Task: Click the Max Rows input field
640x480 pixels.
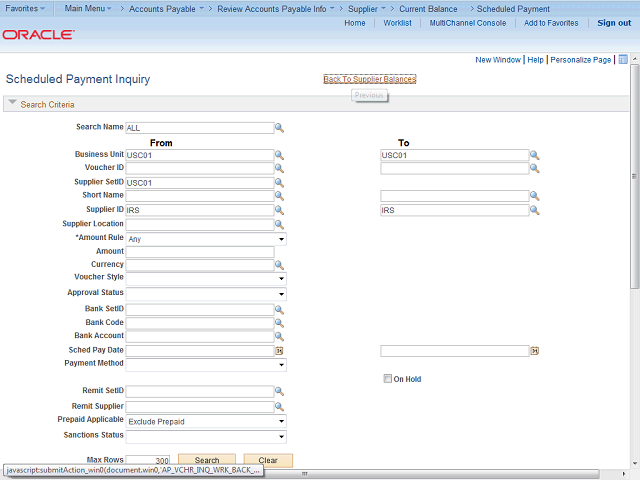Action: click(x=147, y=460)
